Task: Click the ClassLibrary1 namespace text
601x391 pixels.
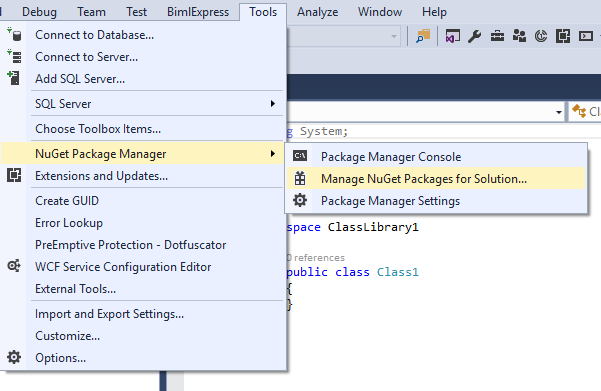Action: (373, 227)
